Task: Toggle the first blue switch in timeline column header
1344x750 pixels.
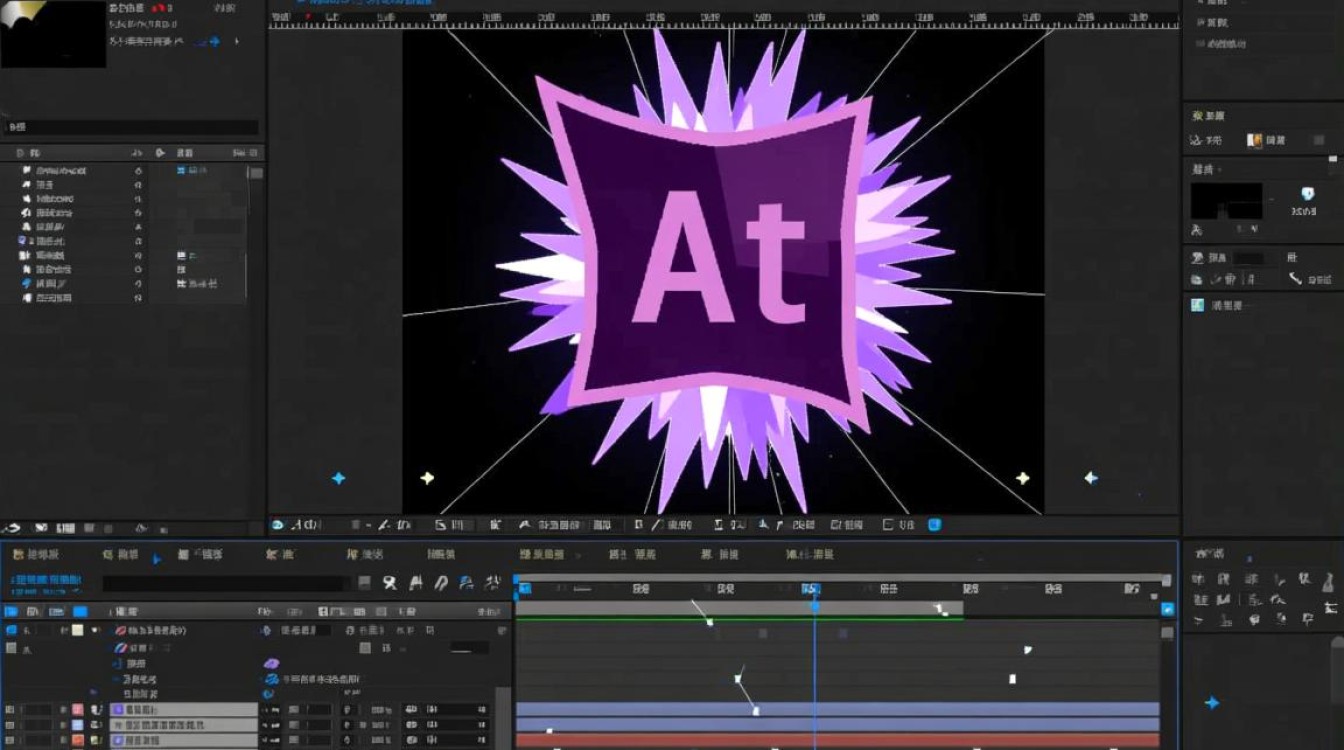Action: tap(12, 611)
